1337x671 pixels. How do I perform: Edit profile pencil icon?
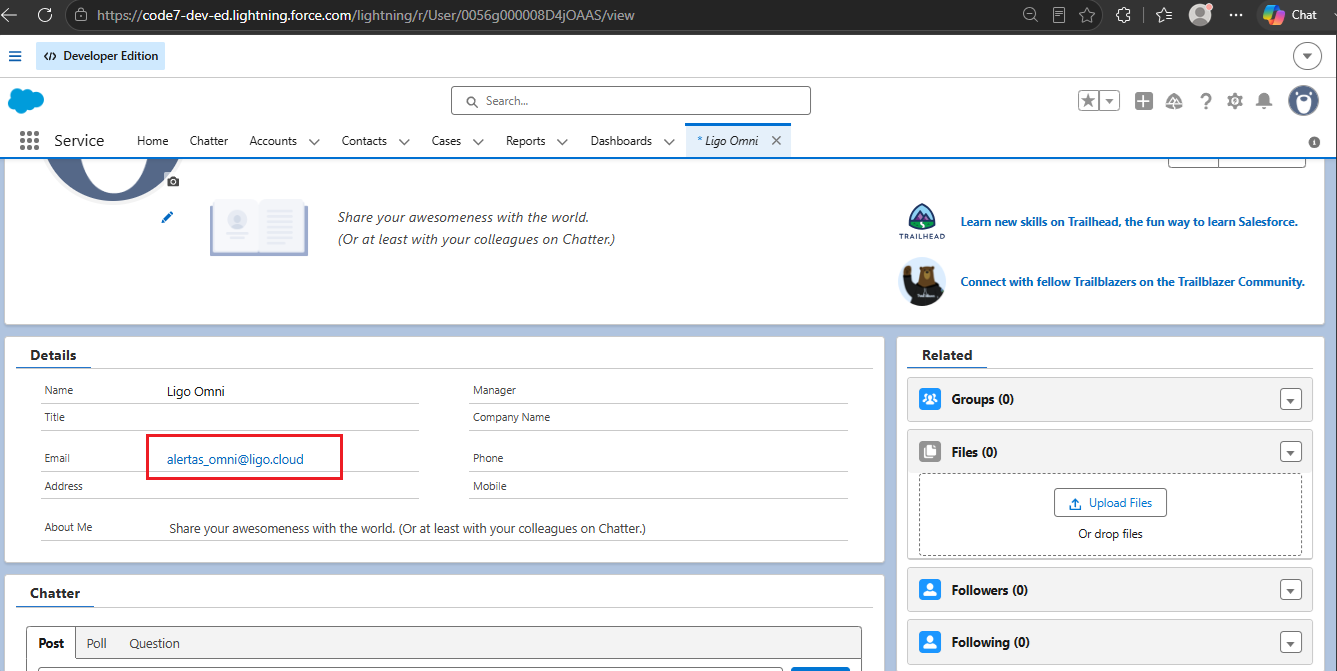coord(167,217)
